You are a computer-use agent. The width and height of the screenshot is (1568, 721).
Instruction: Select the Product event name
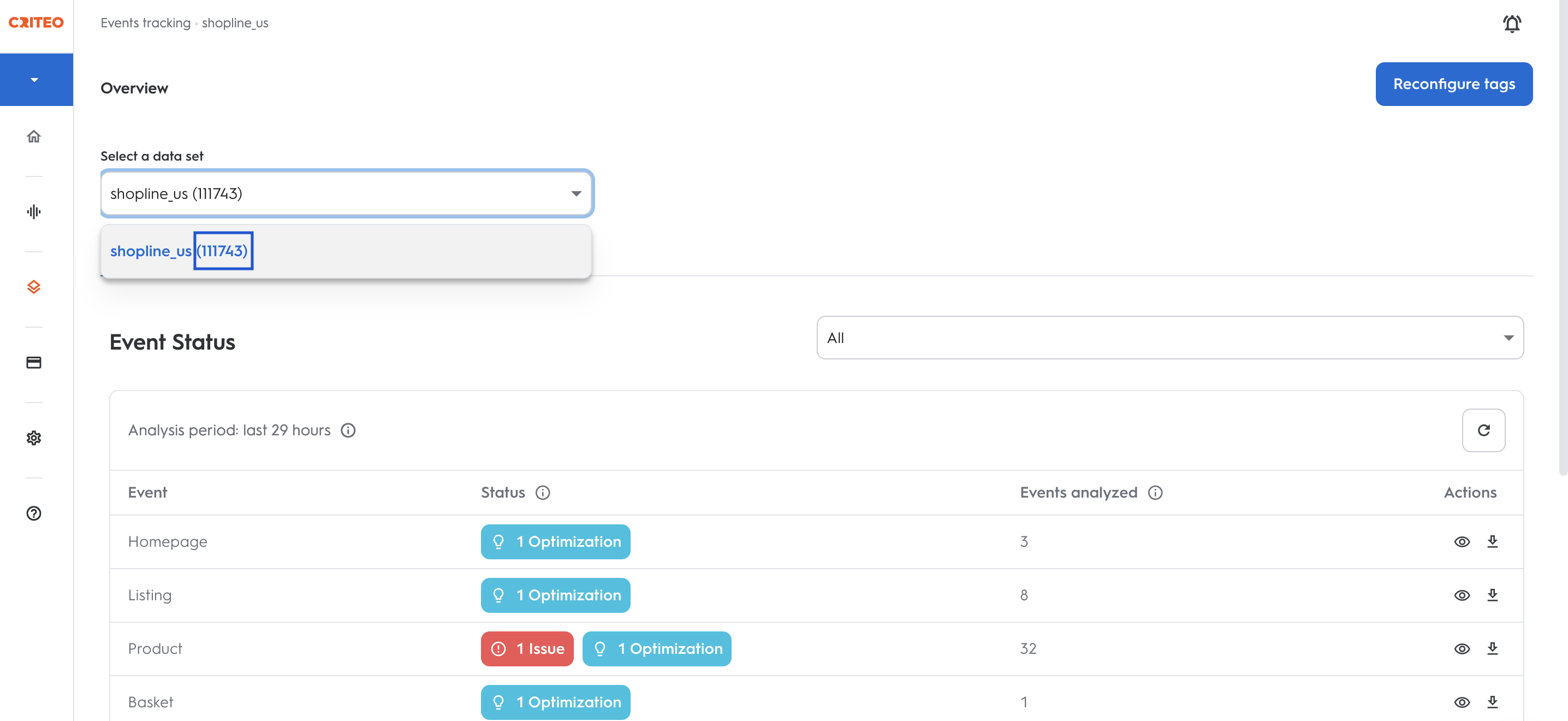point(155,648)
